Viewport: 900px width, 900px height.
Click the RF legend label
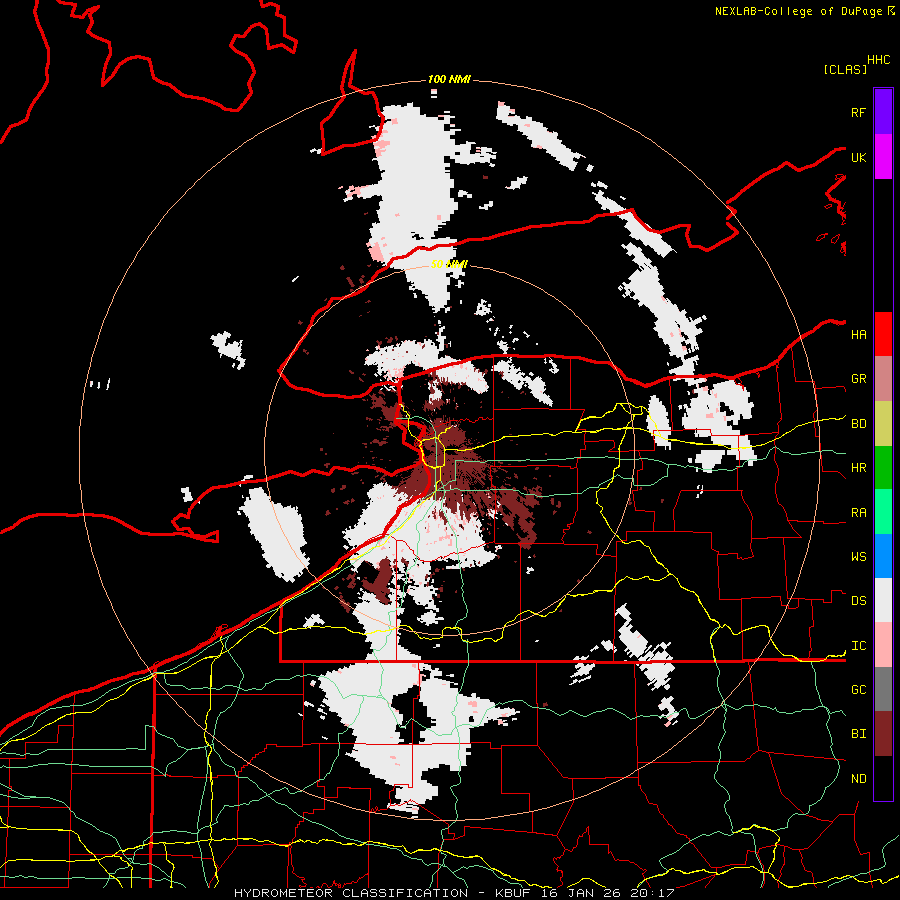point(858,112)
